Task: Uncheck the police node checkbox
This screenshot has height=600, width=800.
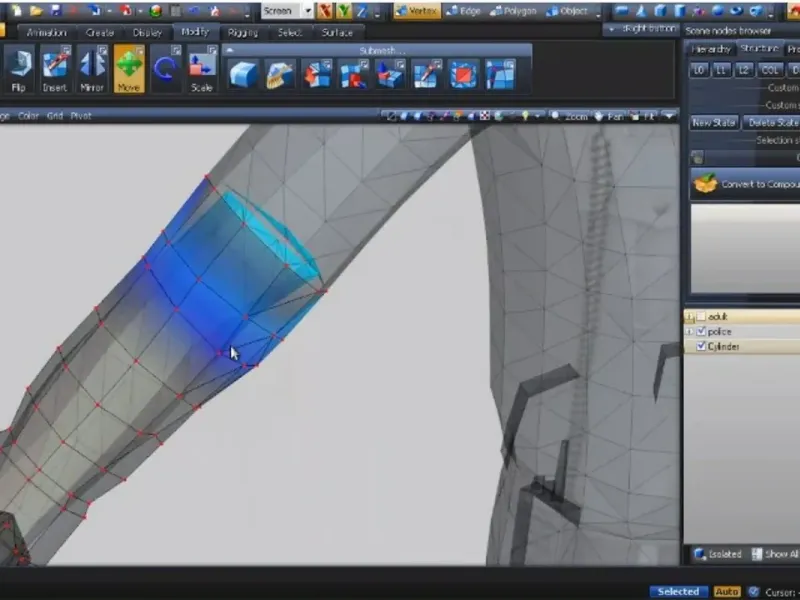Action: [701, 332]
